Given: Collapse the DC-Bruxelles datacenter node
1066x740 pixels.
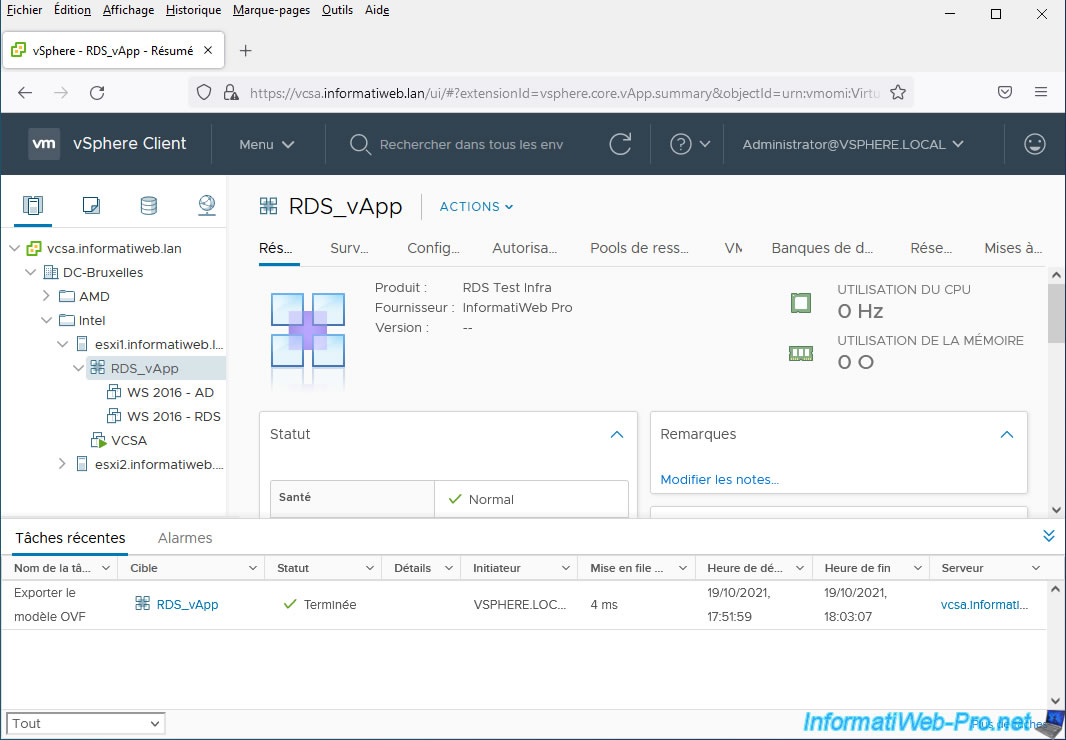Looking at the screenshot, I should 31,273.
